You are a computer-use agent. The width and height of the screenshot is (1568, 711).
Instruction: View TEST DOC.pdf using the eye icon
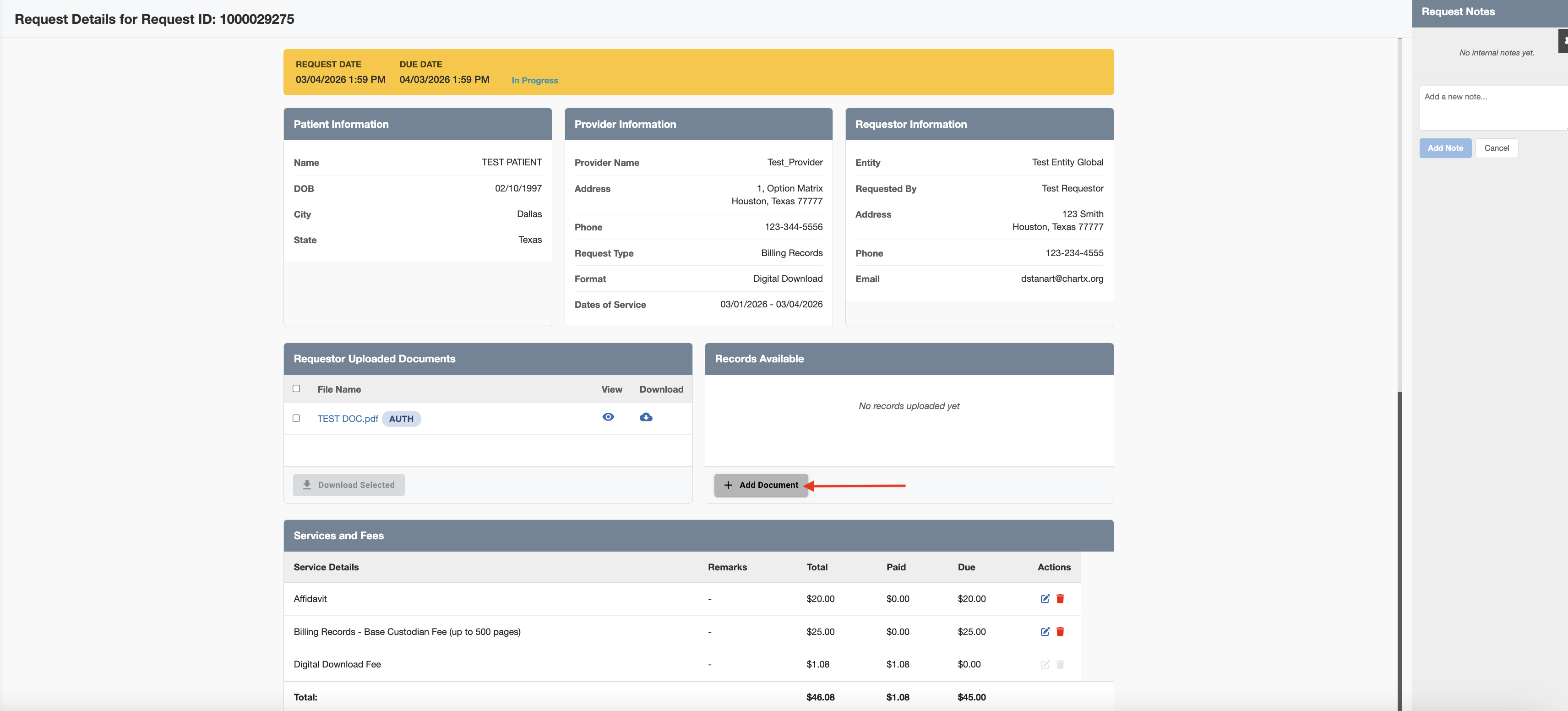pyautogui.click(x=608, y=417)
